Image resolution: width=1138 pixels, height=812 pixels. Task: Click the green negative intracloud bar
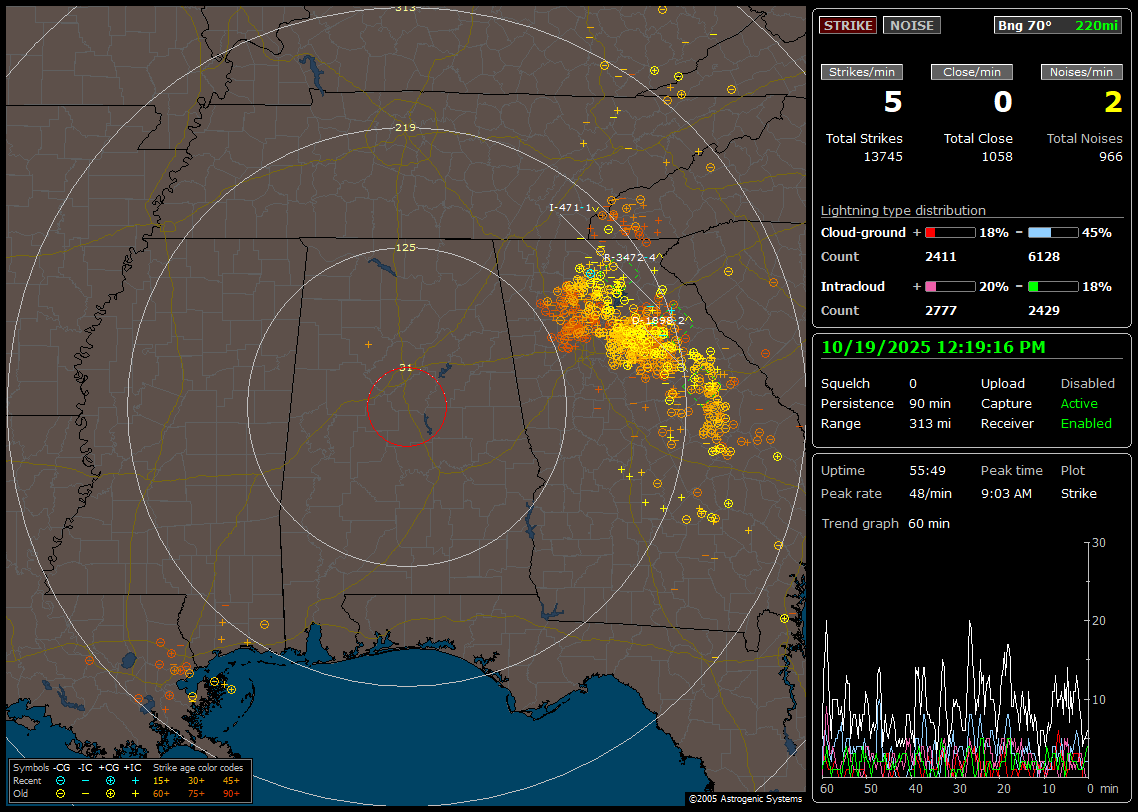point(1052,286)
